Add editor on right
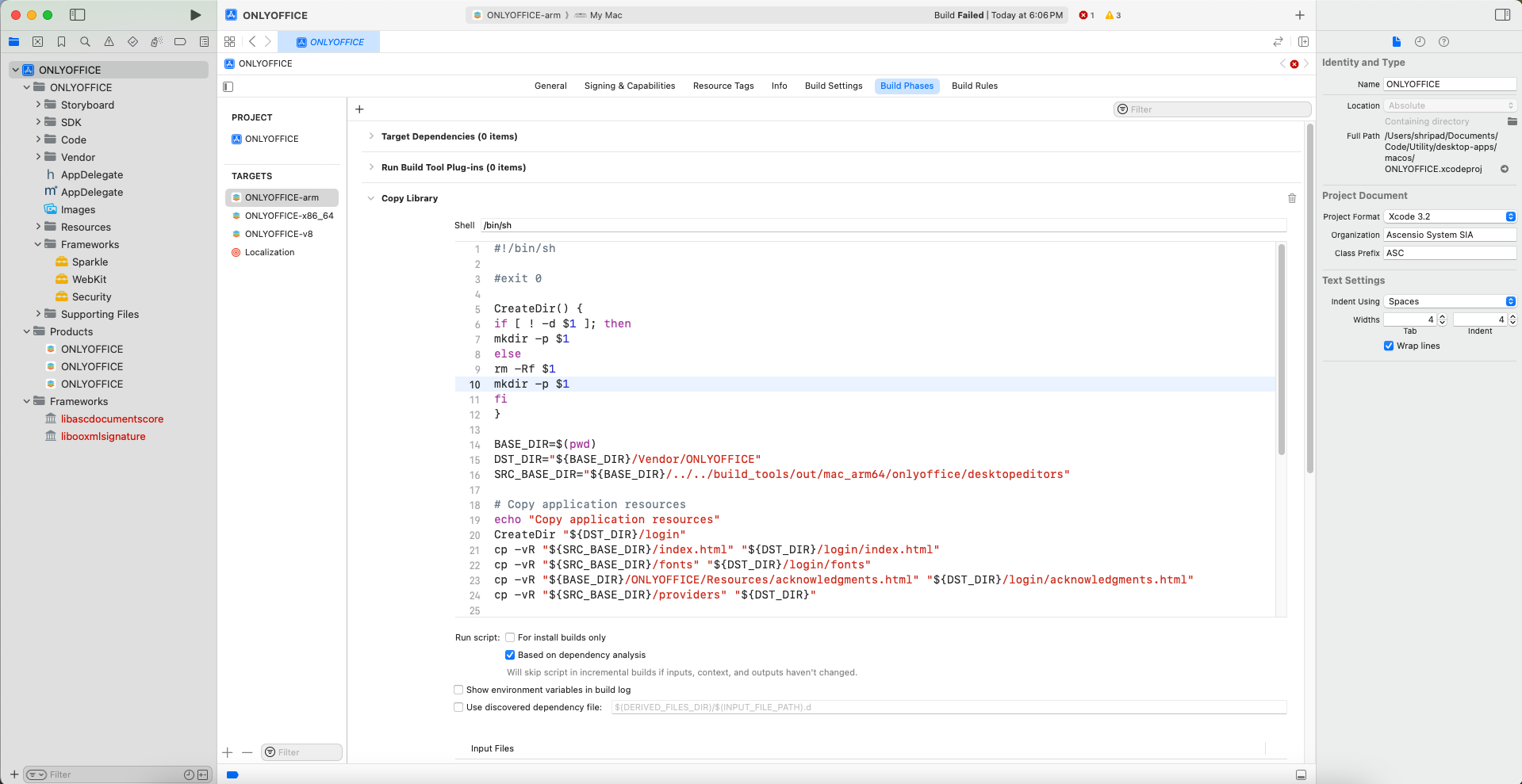1522x784 pixels. coord(1303,42)
